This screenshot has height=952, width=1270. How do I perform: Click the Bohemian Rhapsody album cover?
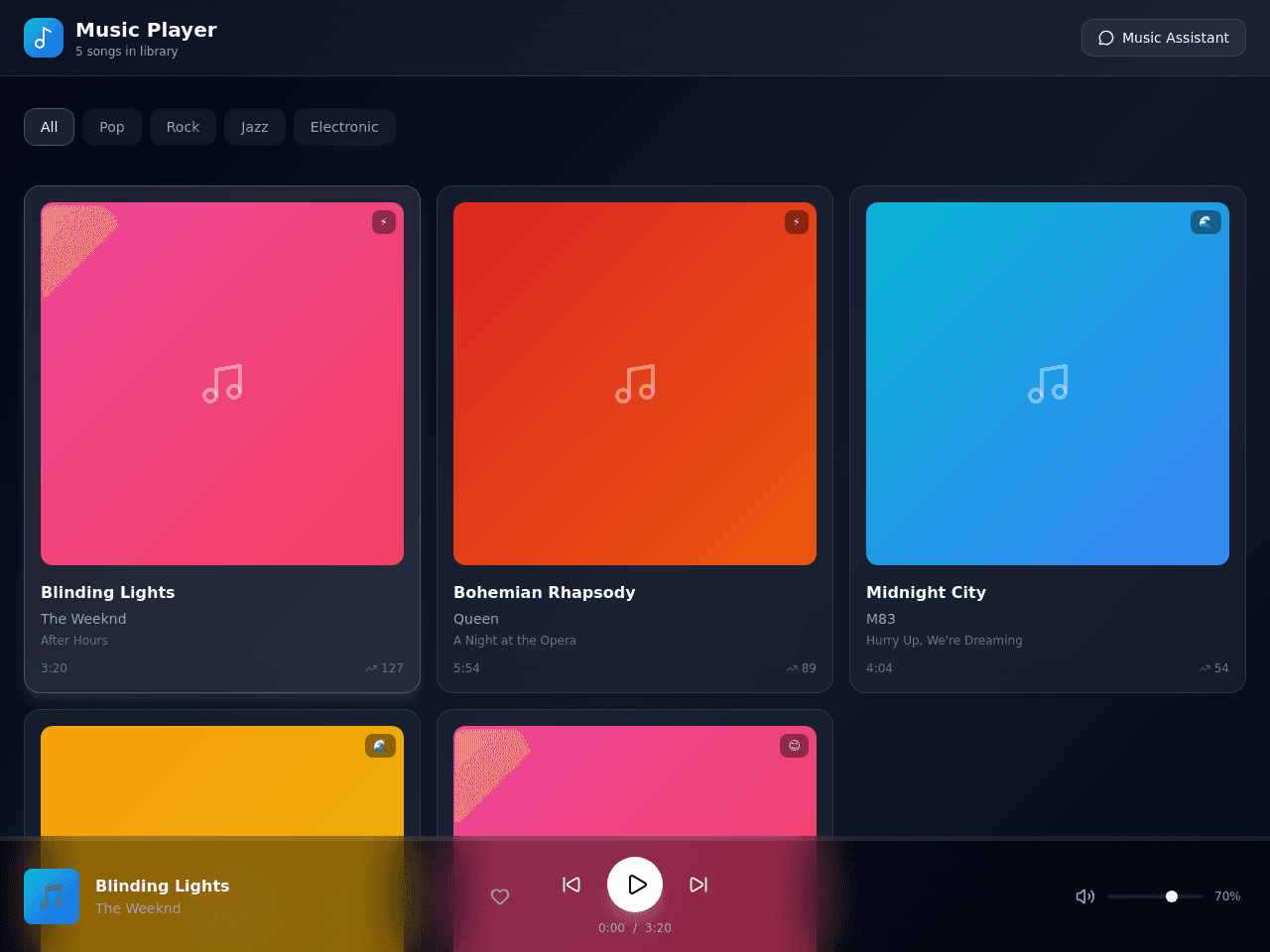coord(635,384)
